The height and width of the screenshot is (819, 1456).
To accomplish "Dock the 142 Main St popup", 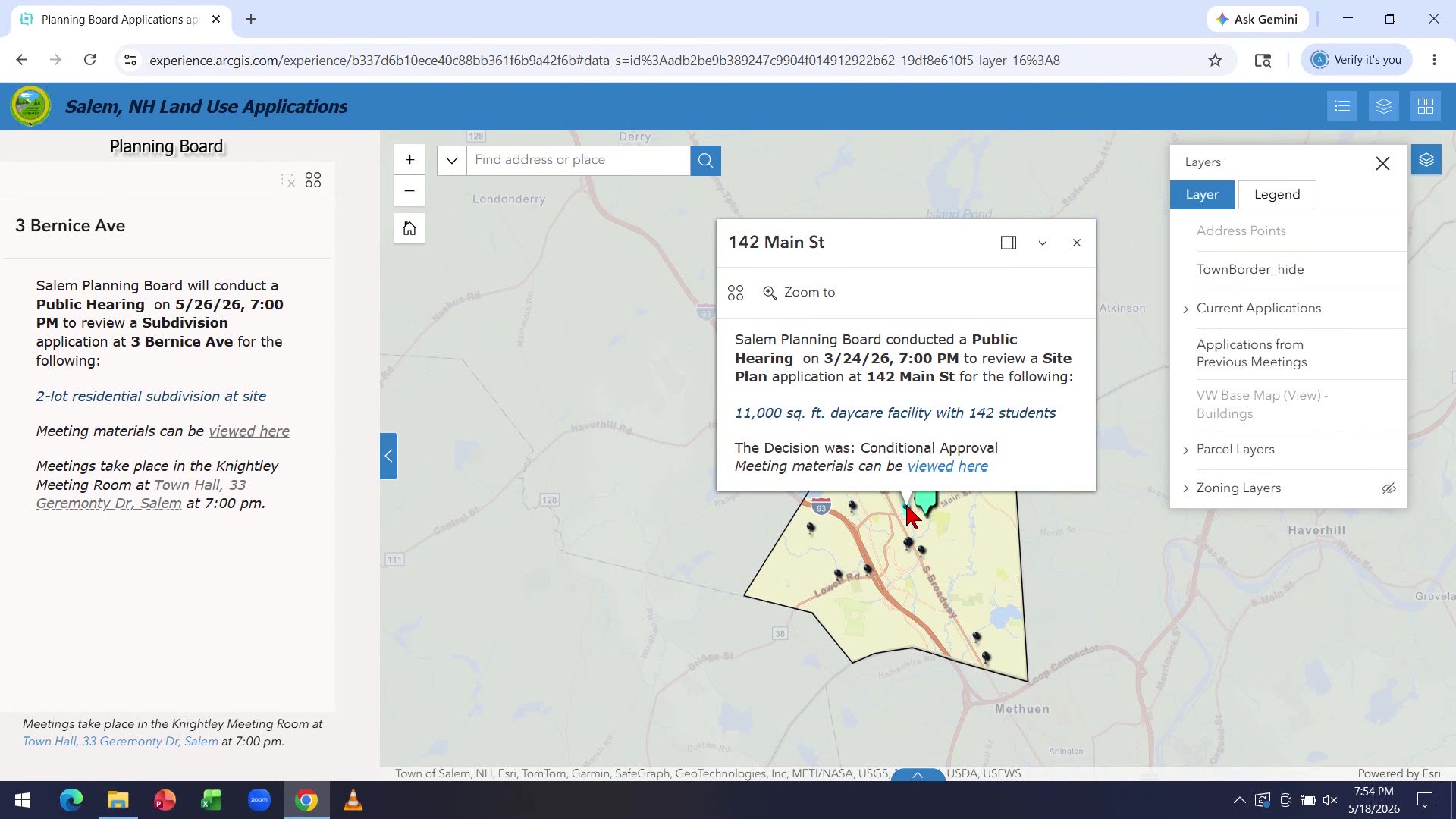I will [1009, 243].
